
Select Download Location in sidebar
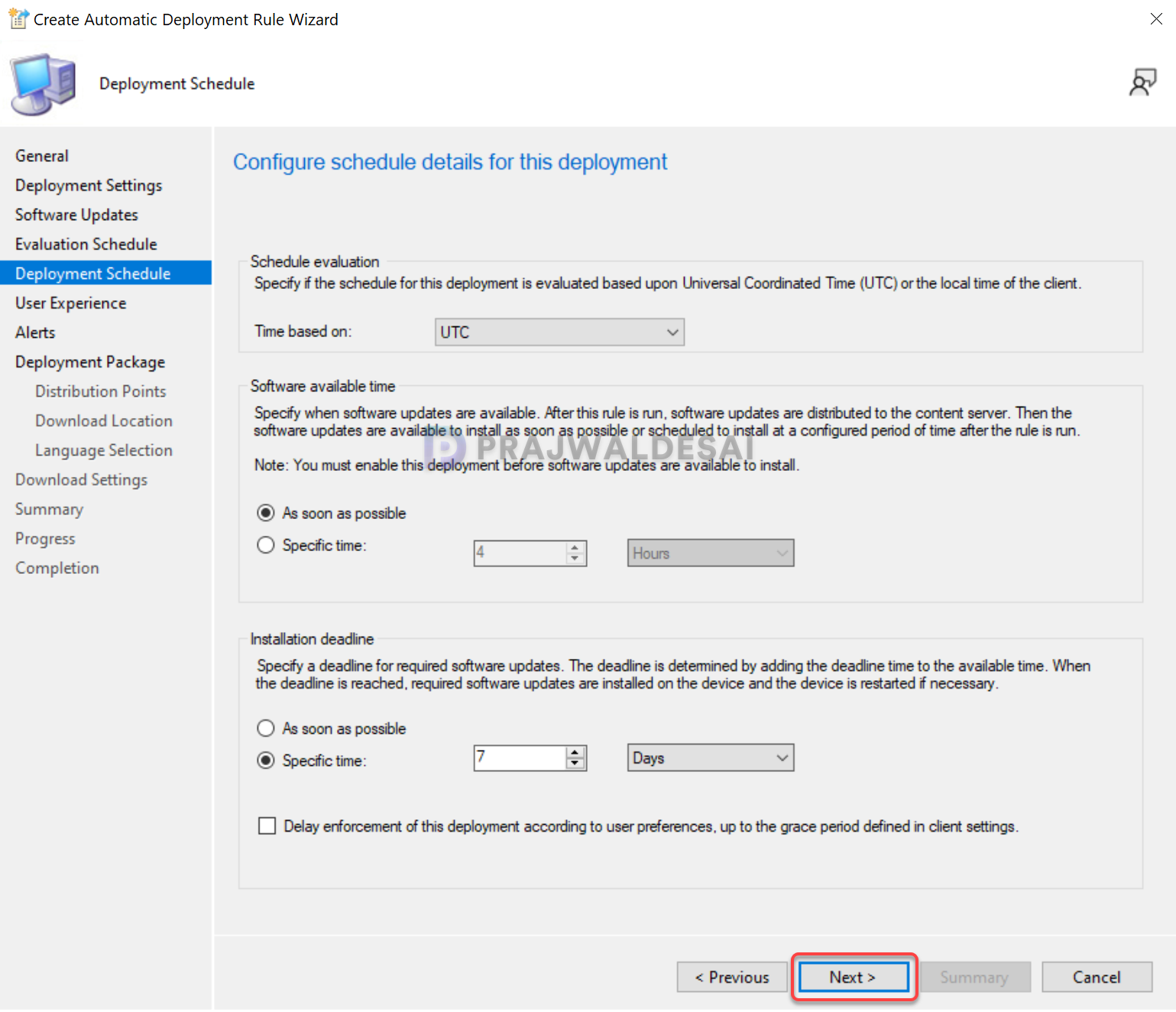104,421
